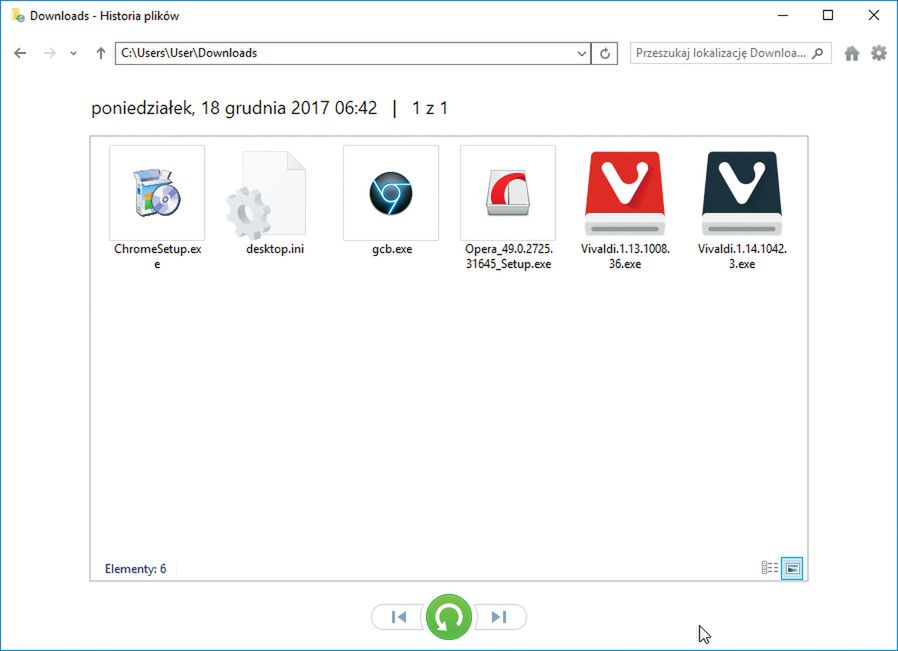Expand the address bar history dropdown
Image resolution: width=898 pixels, height=651 pixels.
point(582,53)
